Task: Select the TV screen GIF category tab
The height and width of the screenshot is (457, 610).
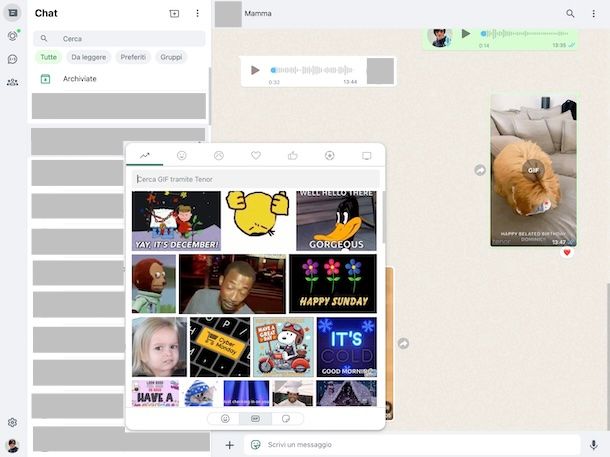Action: coord(366,156)
